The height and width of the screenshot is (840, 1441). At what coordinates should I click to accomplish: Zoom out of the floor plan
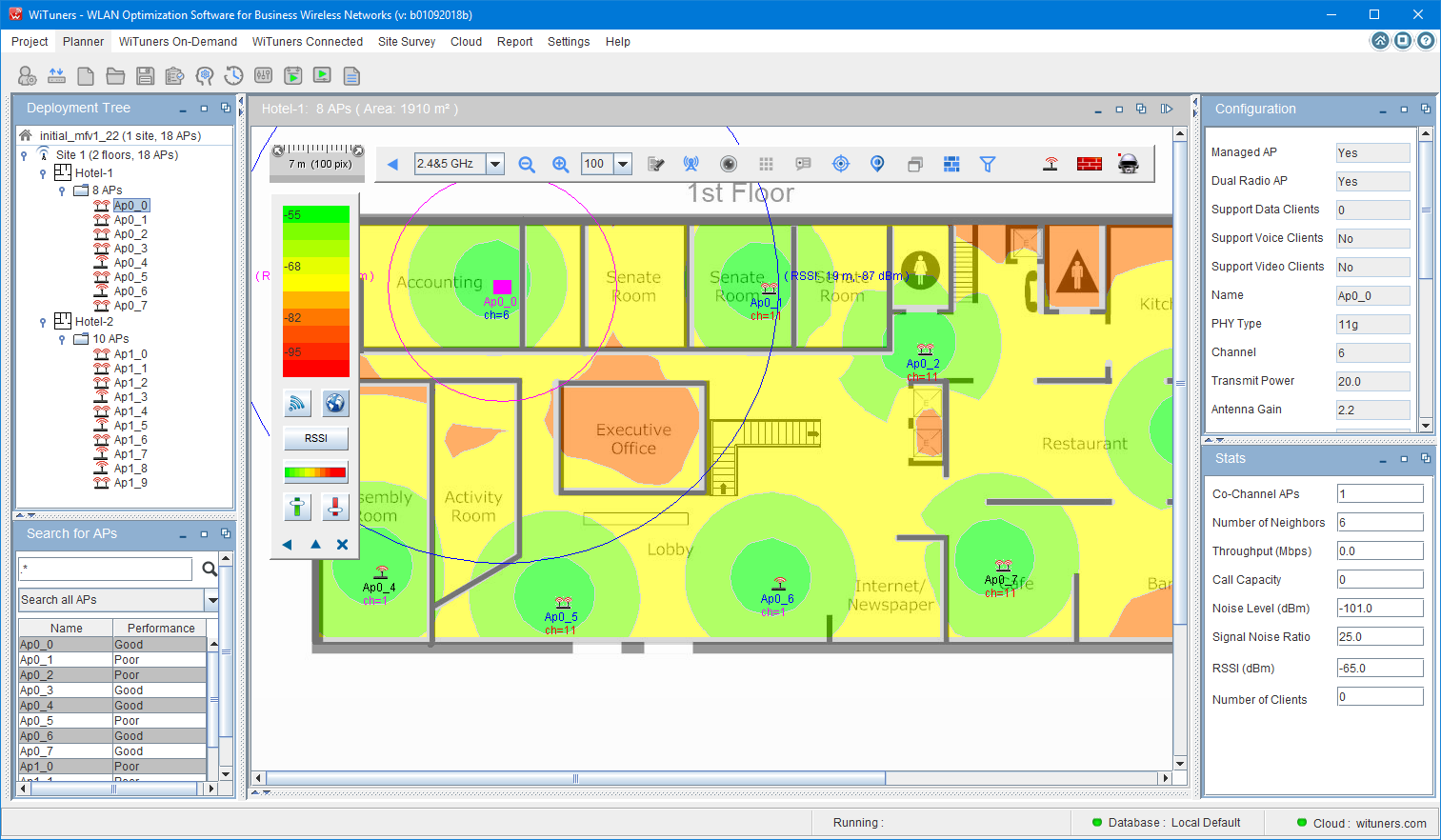coord(527,164)
